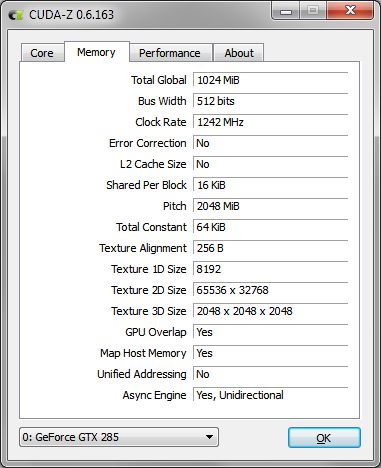Image resolution: width=381 pixels, height=468 pixels.
Task: Open the Performance tab
Action: click(171, 53)
